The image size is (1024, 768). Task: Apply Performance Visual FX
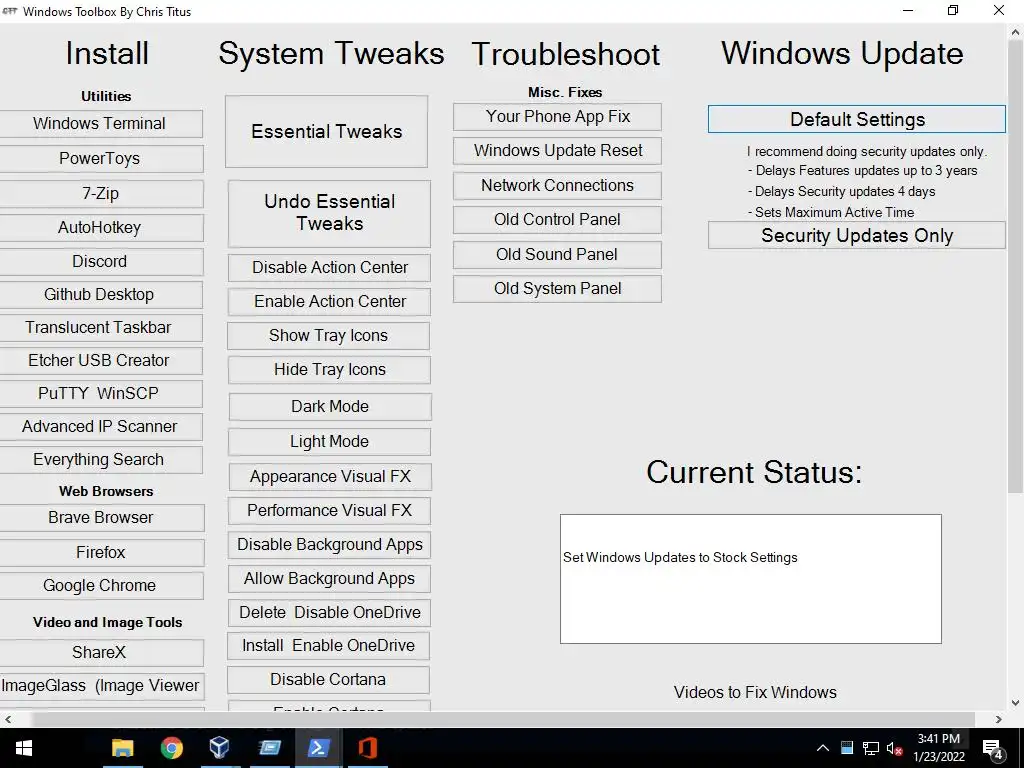(x=329, y=511)
